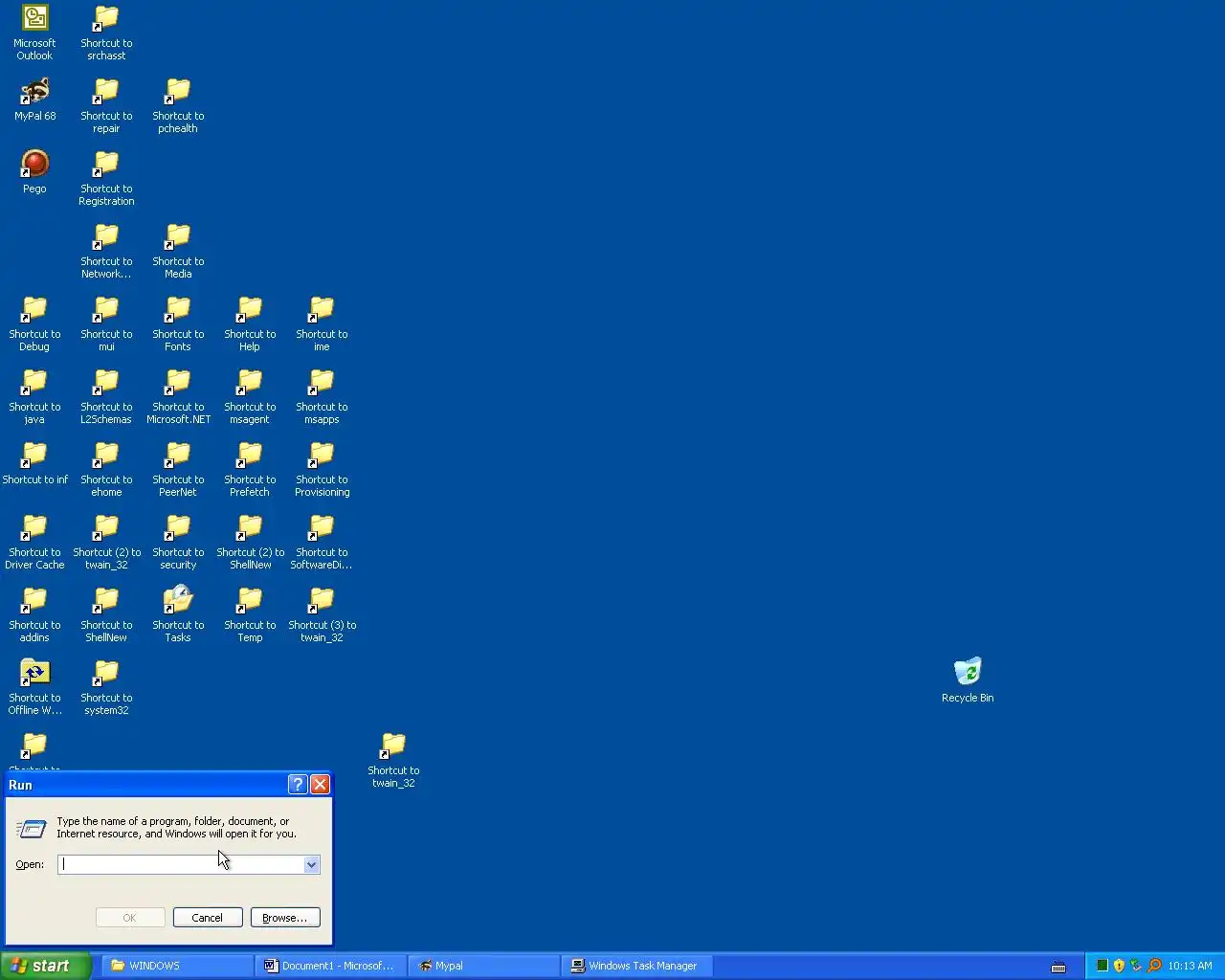Select Shortcut to Driver Cache folder

click(x=34, y=542)
